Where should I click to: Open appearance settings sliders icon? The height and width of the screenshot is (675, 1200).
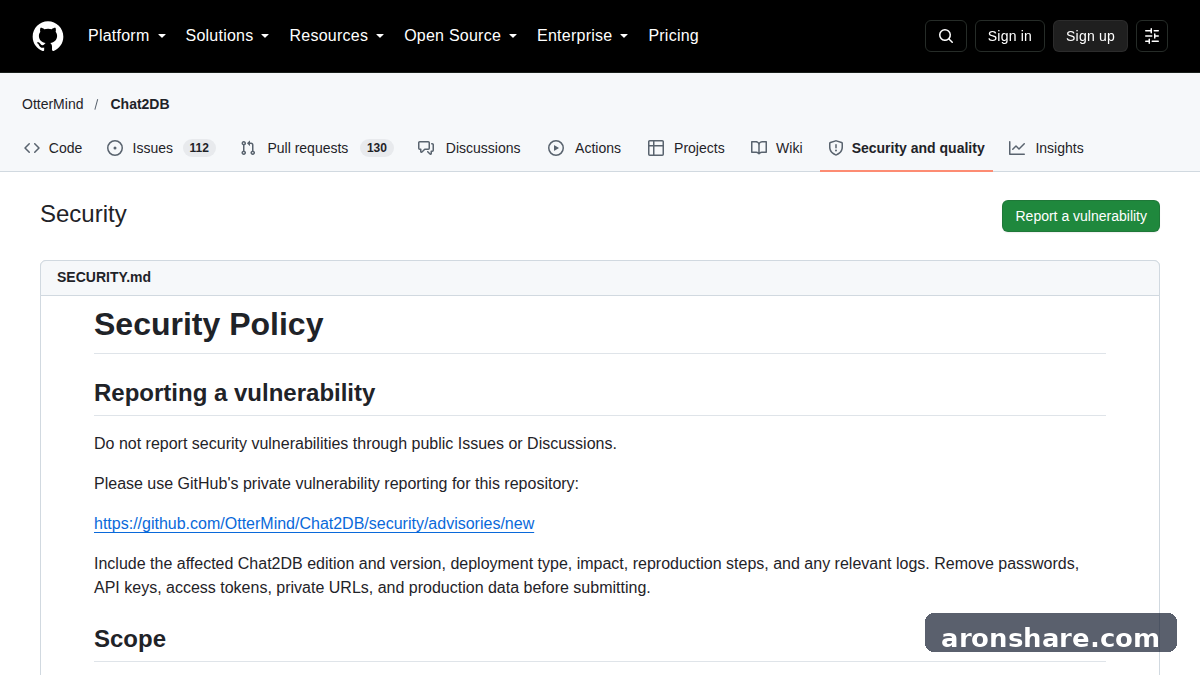coord(1152,36)
